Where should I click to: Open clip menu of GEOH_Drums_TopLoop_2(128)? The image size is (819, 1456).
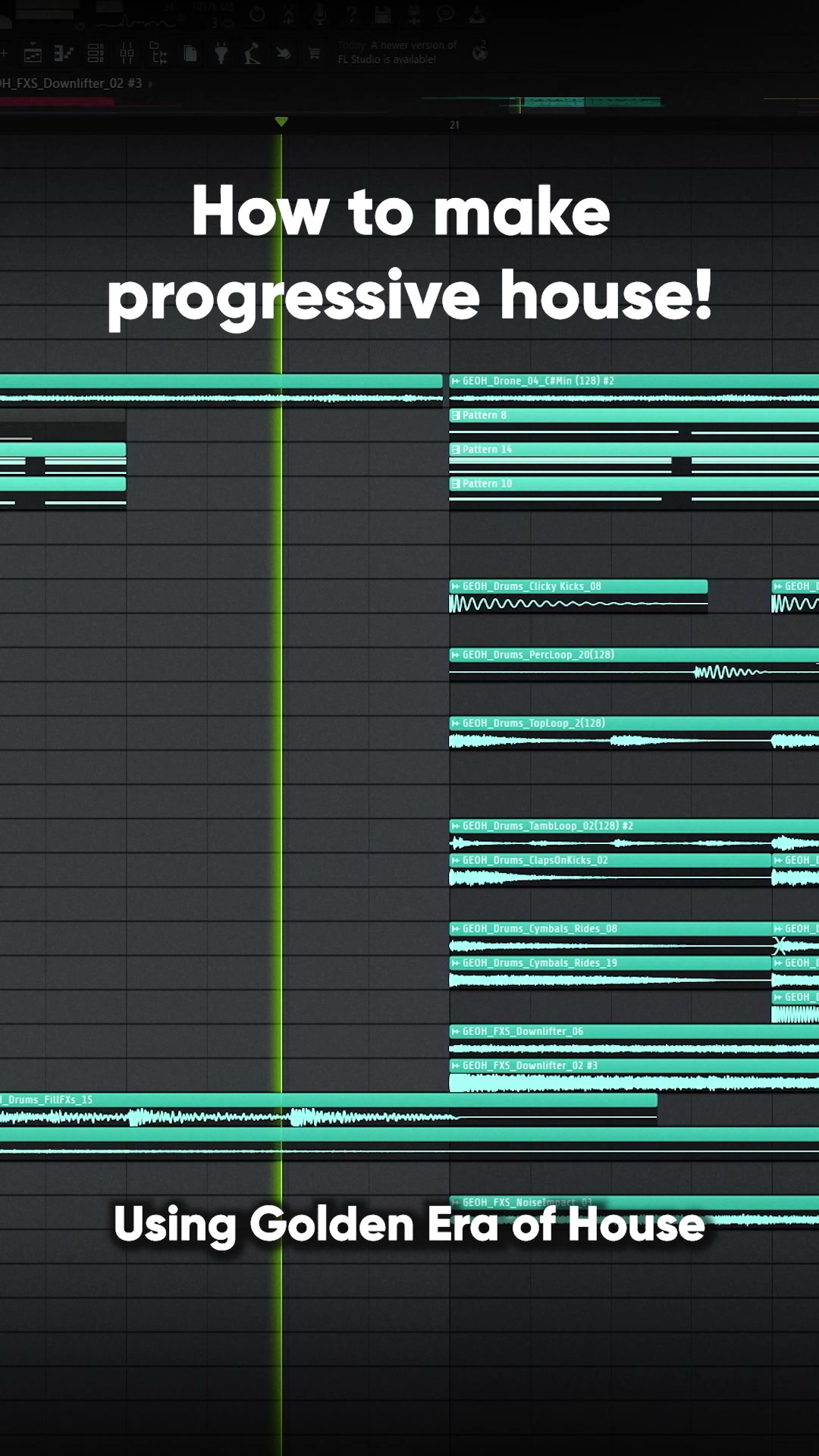[456, 723]
